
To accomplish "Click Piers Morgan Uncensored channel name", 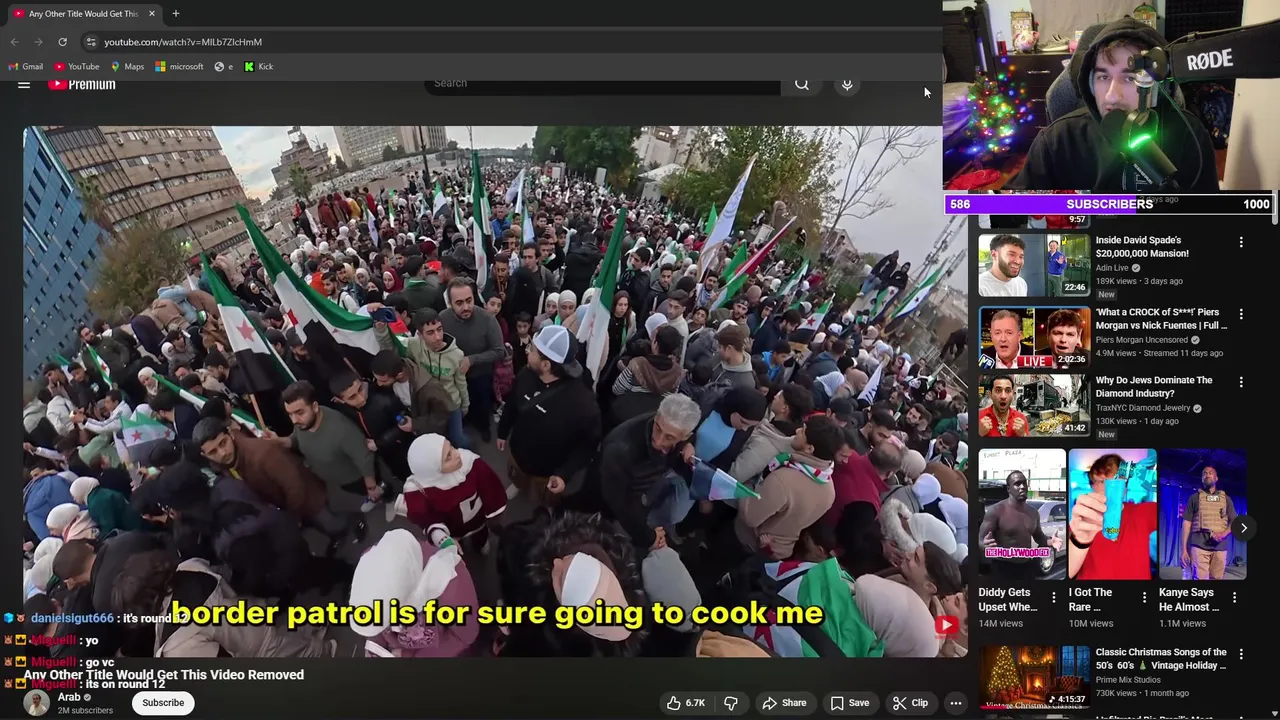I will (1142, 340).
